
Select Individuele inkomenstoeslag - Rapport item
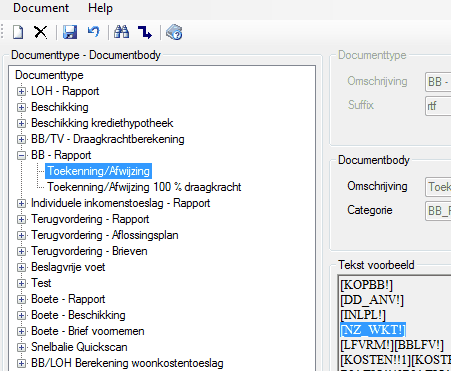121,203
